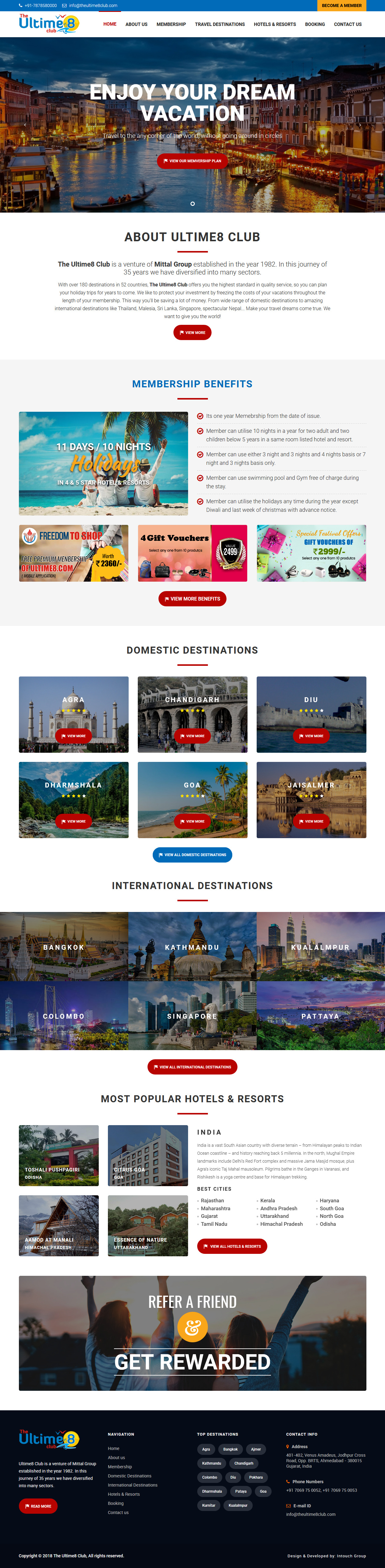Open Hotels & Resorts nav item
The width and height of the screenshot is (385, 1568).
[x=275, y=24]
